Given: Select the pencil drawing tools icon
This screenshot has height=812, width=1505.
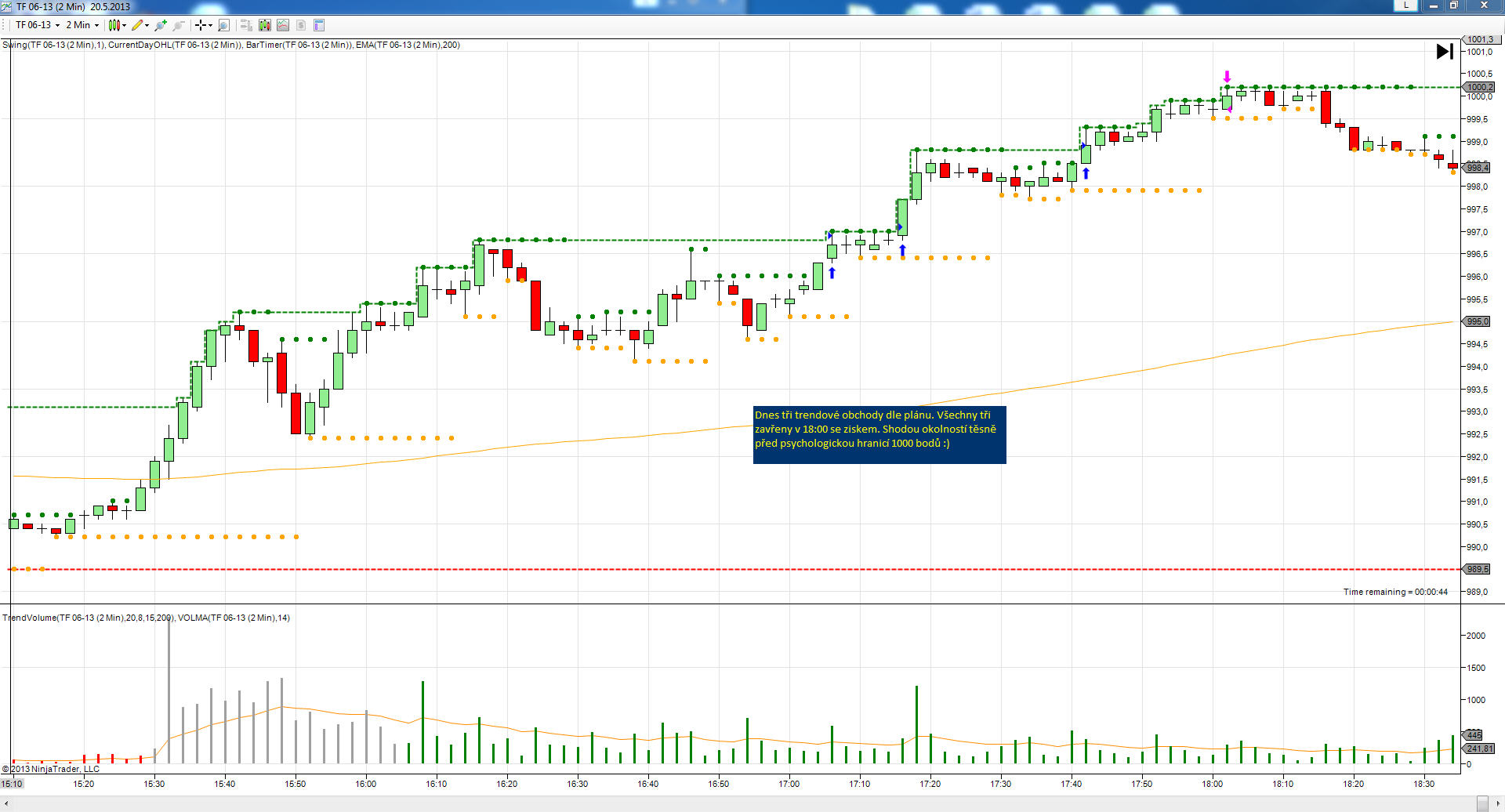Looking at the screenshot, I should 137,25.
